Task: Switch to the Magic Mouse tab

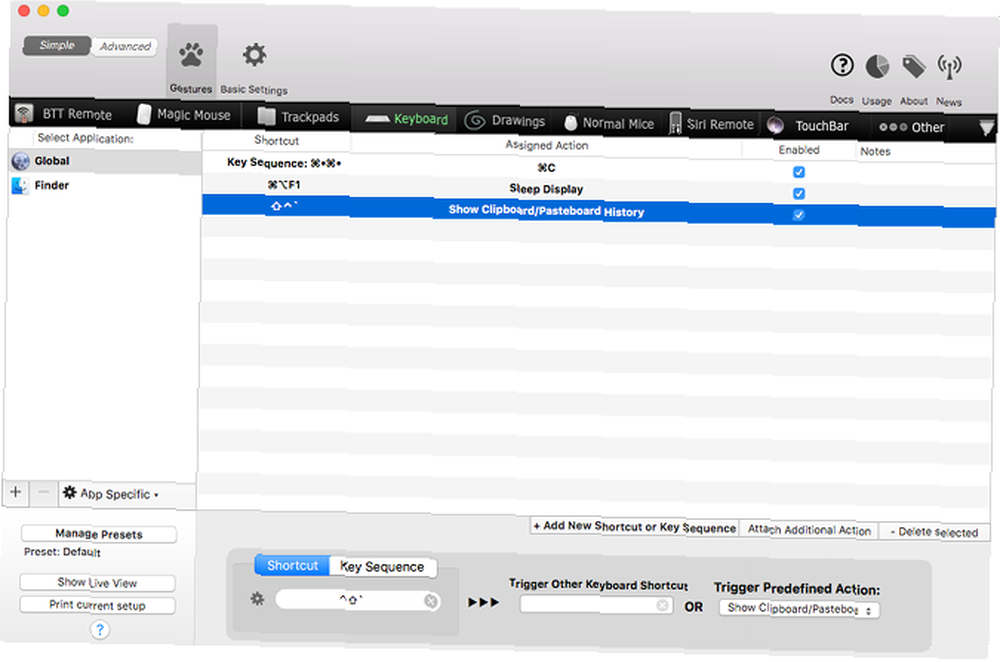Action: pyautogui.click(x=184, y=115)
